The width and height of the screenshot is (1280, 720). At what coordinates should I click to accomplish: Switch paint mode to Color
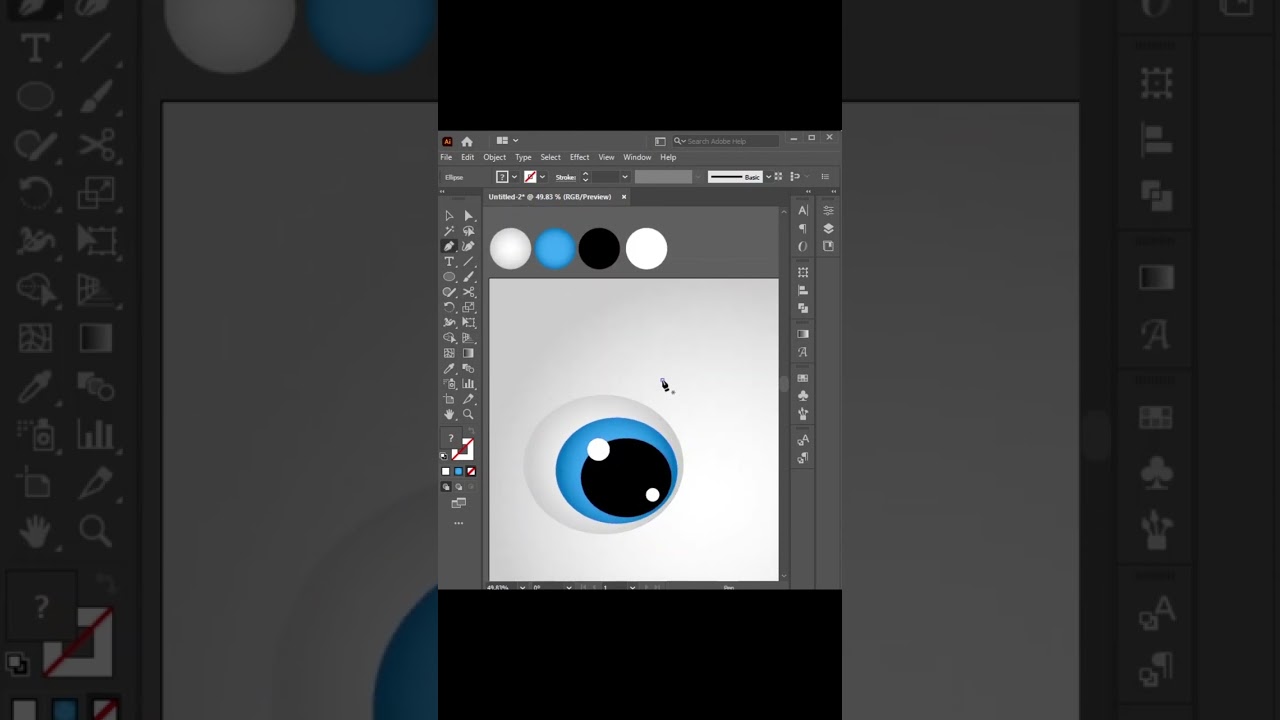point(446,471)
